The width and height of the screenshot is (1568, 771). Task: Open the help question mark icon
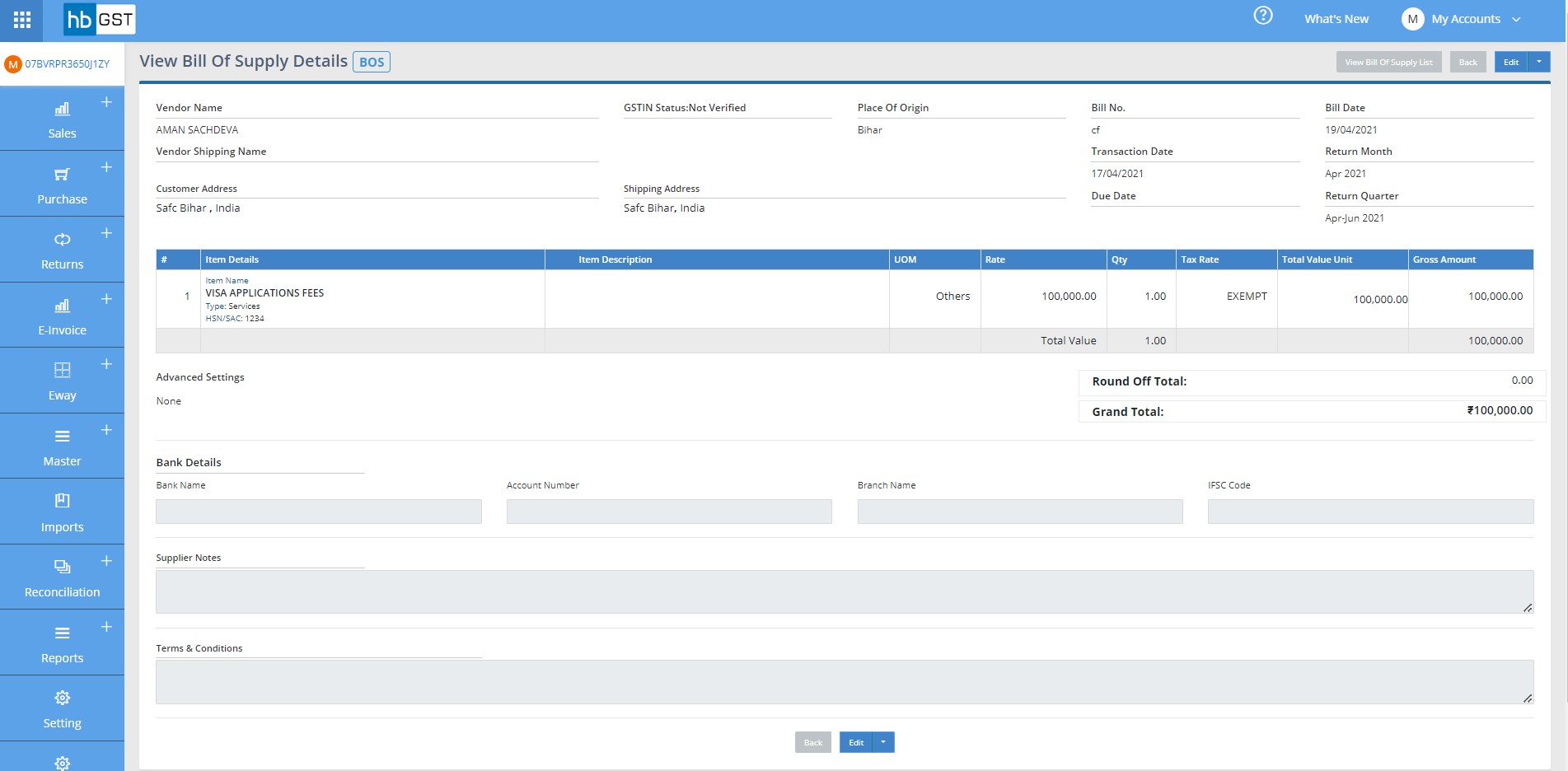pyautogui.click(x=1263, y=16)
